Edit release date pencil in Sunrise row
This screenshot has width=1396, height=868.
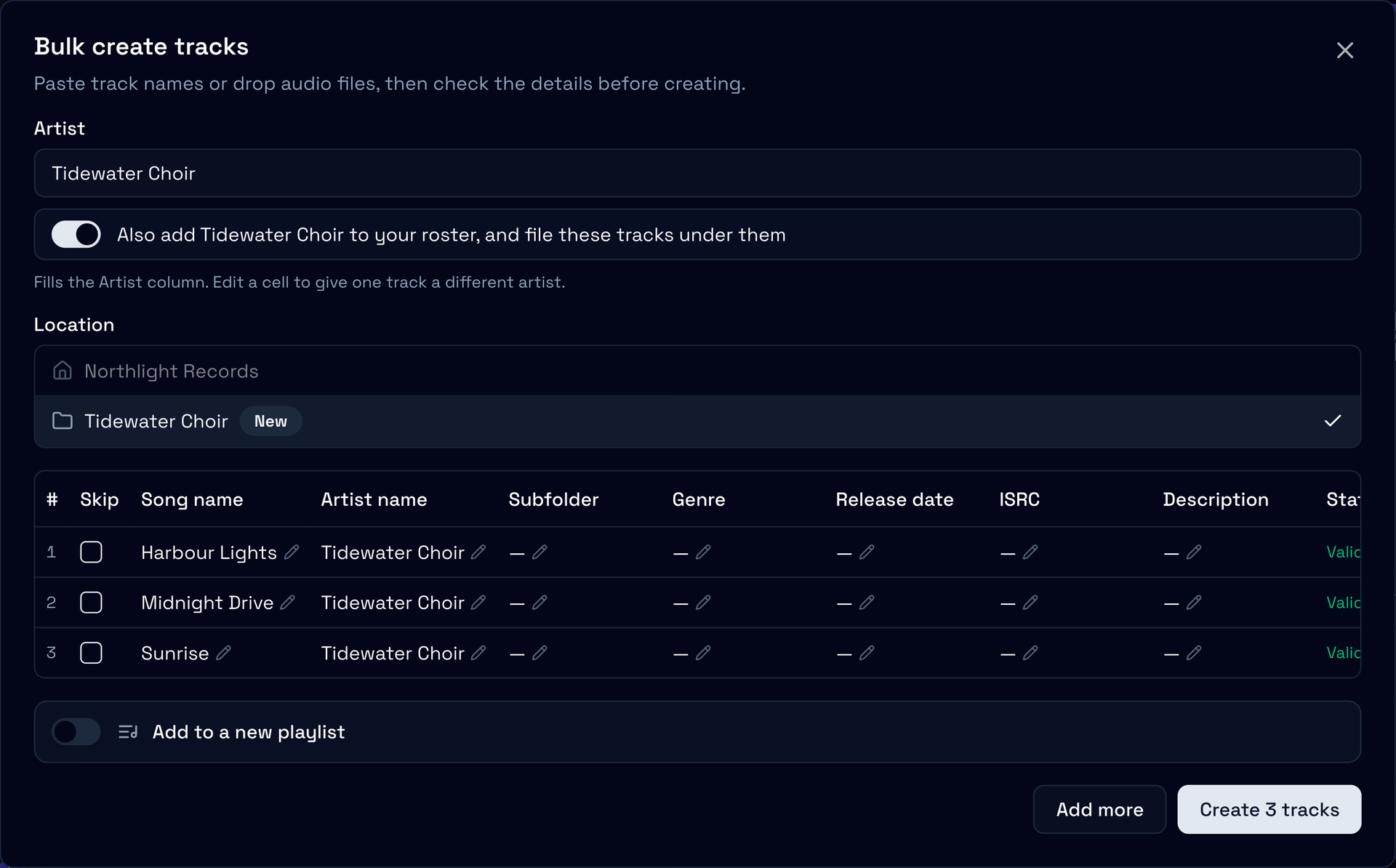867,653
